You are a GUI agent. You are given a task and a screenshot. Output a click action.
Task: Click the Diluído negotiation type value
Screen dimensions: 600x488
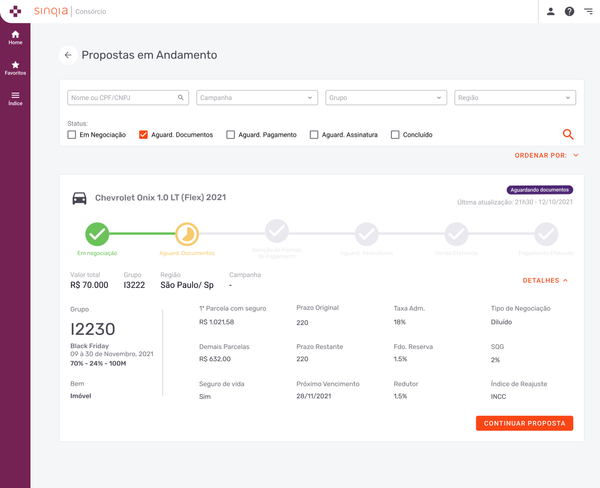(501, 322)
